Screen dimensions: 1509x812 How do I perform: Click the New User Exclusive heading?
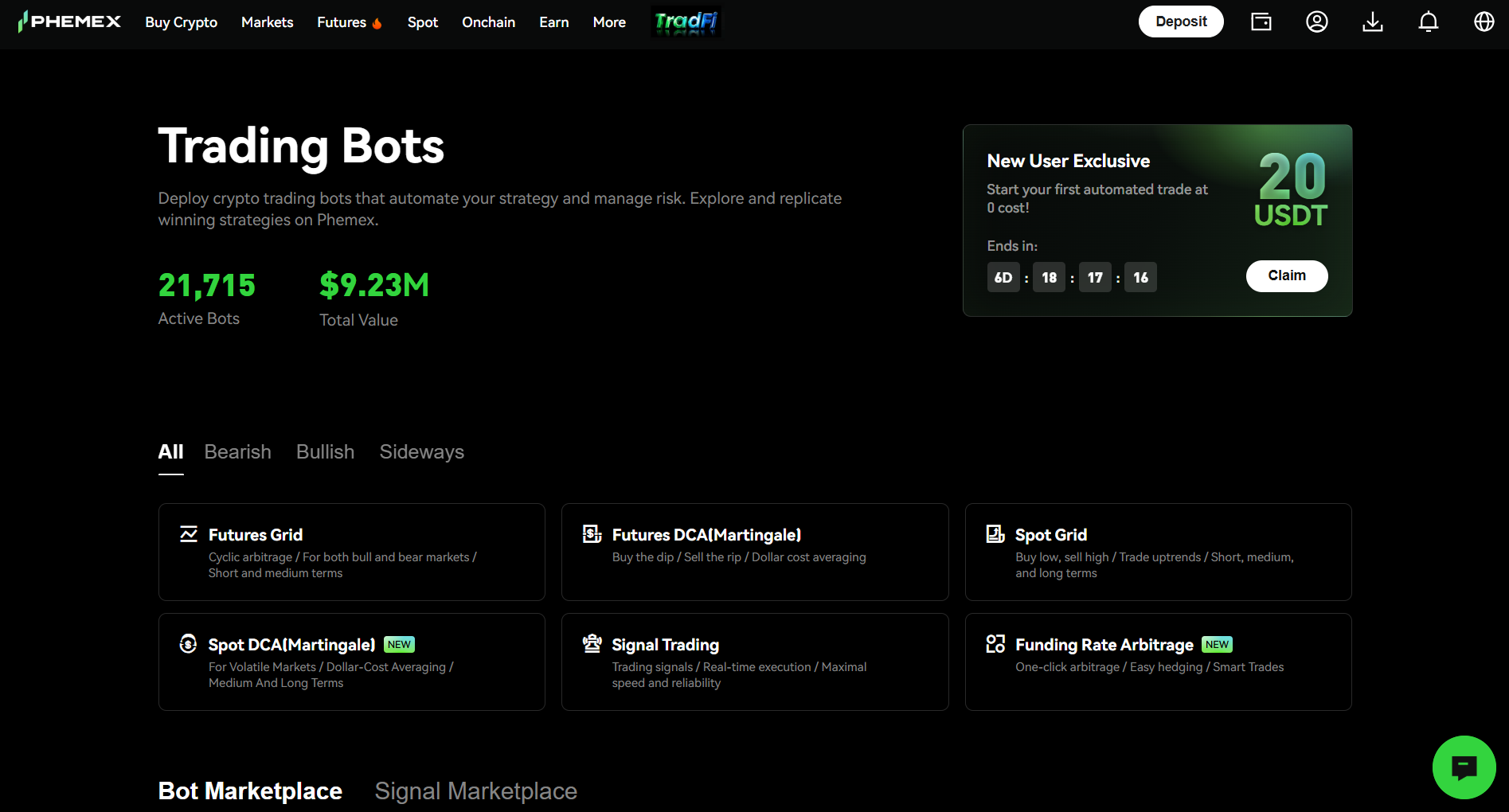(1069, 161)
